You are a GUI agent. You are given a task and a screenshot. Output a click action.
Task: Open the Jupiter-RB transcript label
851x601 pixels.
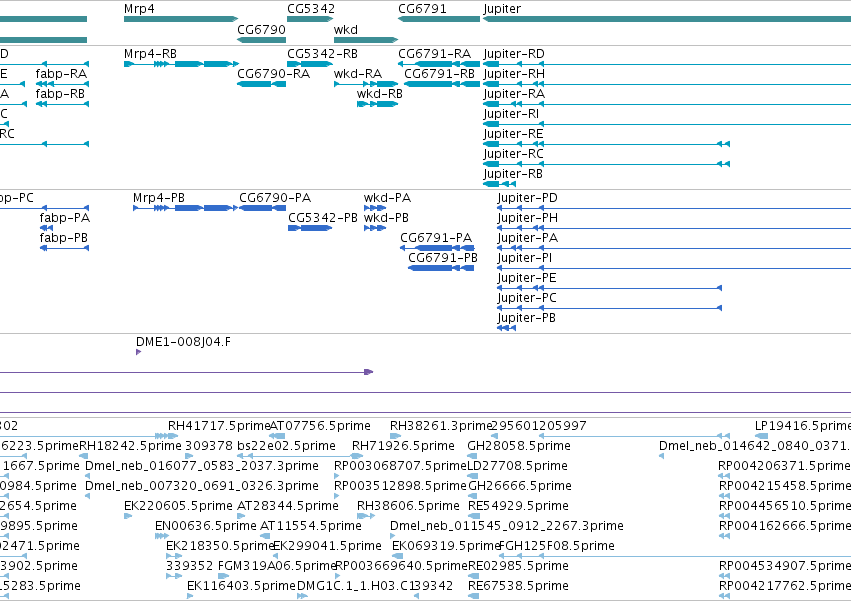[x=513, y=174]
